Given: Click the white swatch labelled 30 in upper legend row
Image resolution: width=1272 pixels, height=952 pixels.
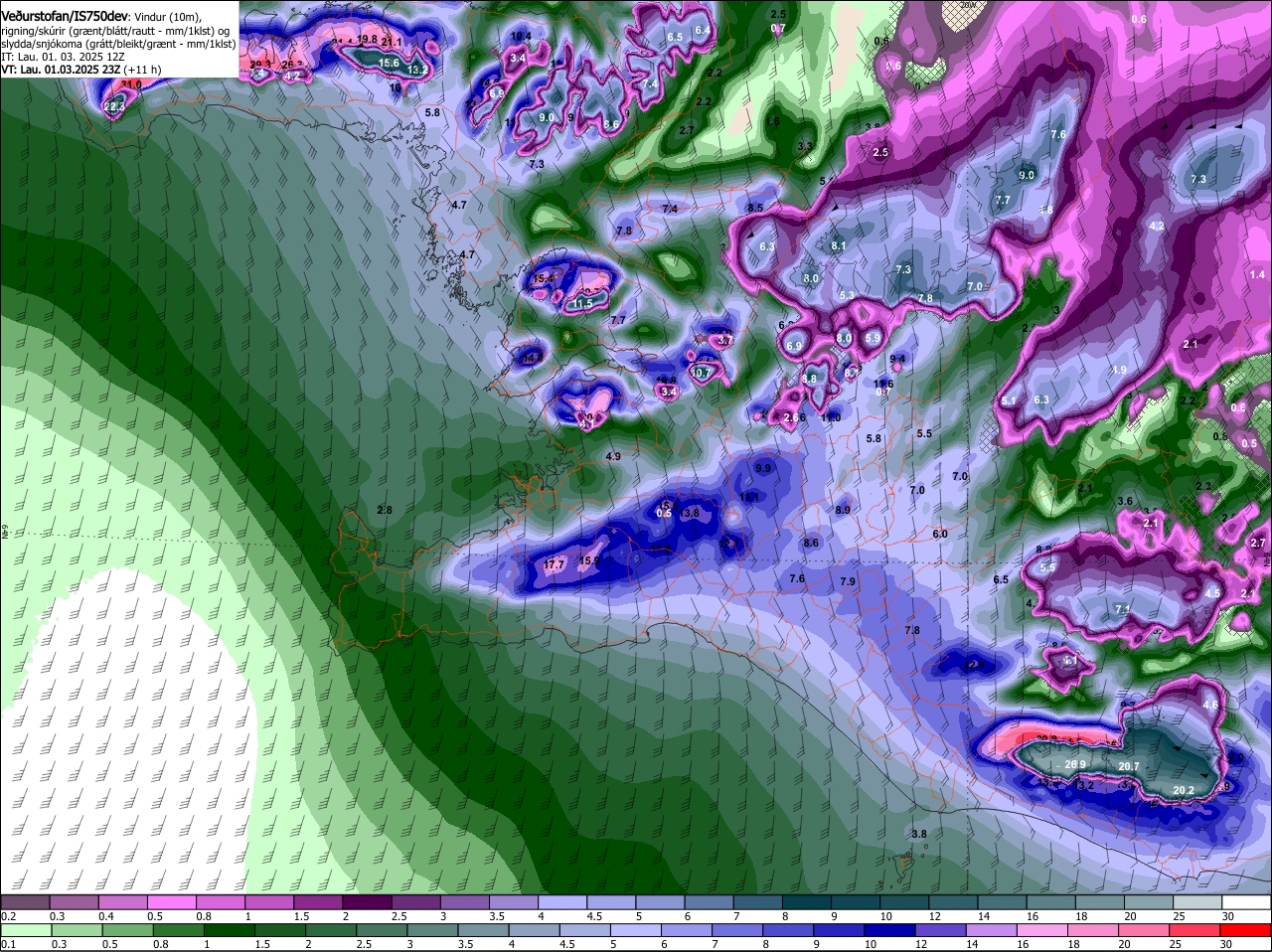Looking at the screenshot, I should point(1246,902).
